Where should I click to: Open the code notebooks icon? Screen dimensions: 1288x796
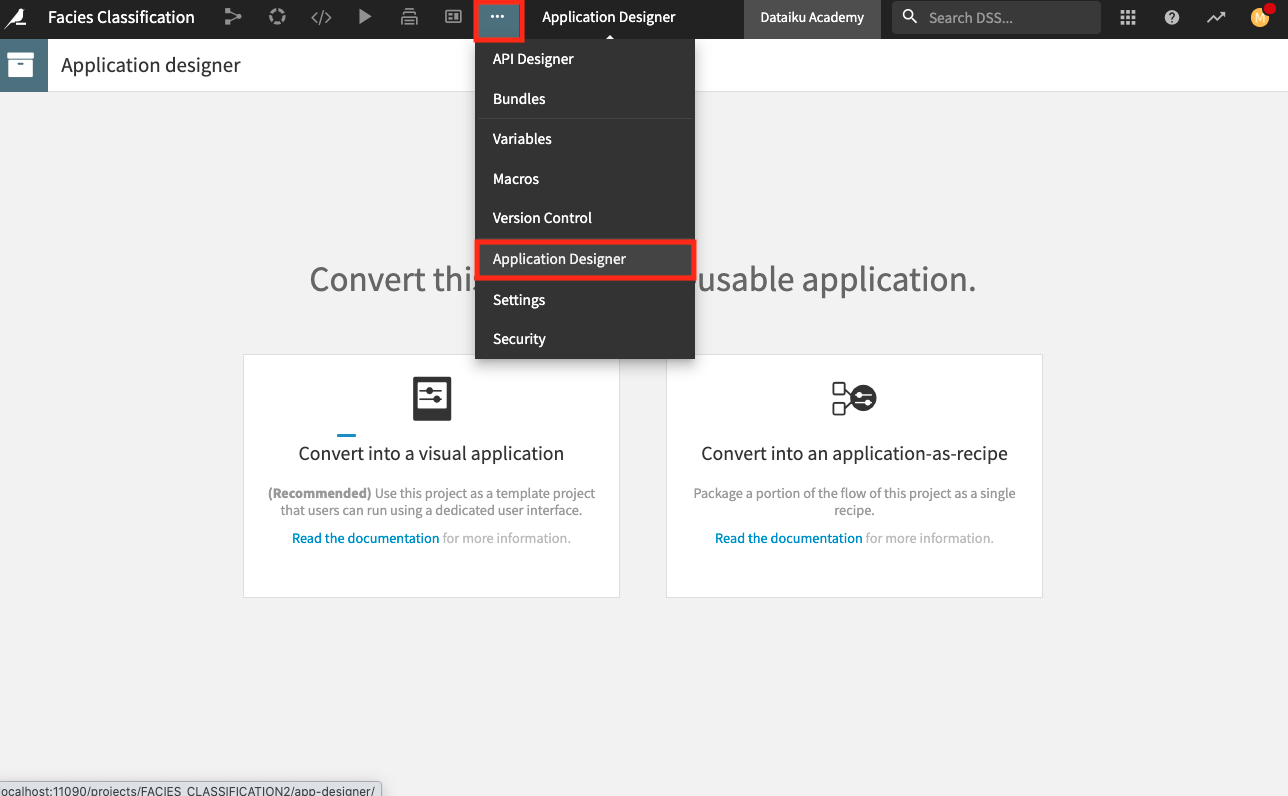coord(321,17)
